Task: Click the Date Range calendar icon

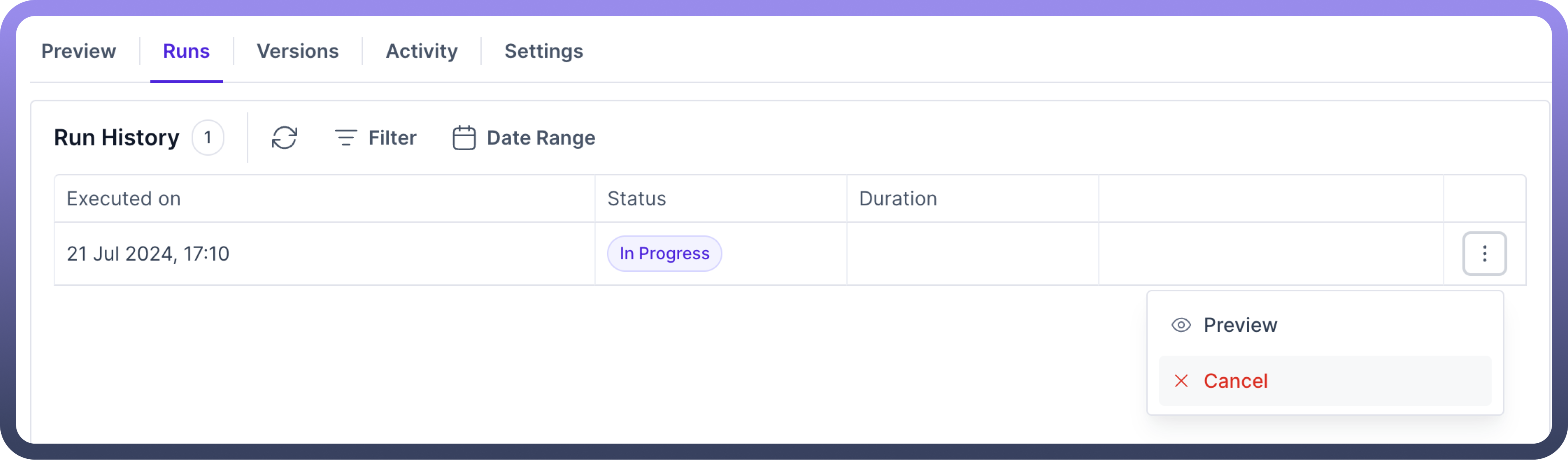Action: pos(464,137)
